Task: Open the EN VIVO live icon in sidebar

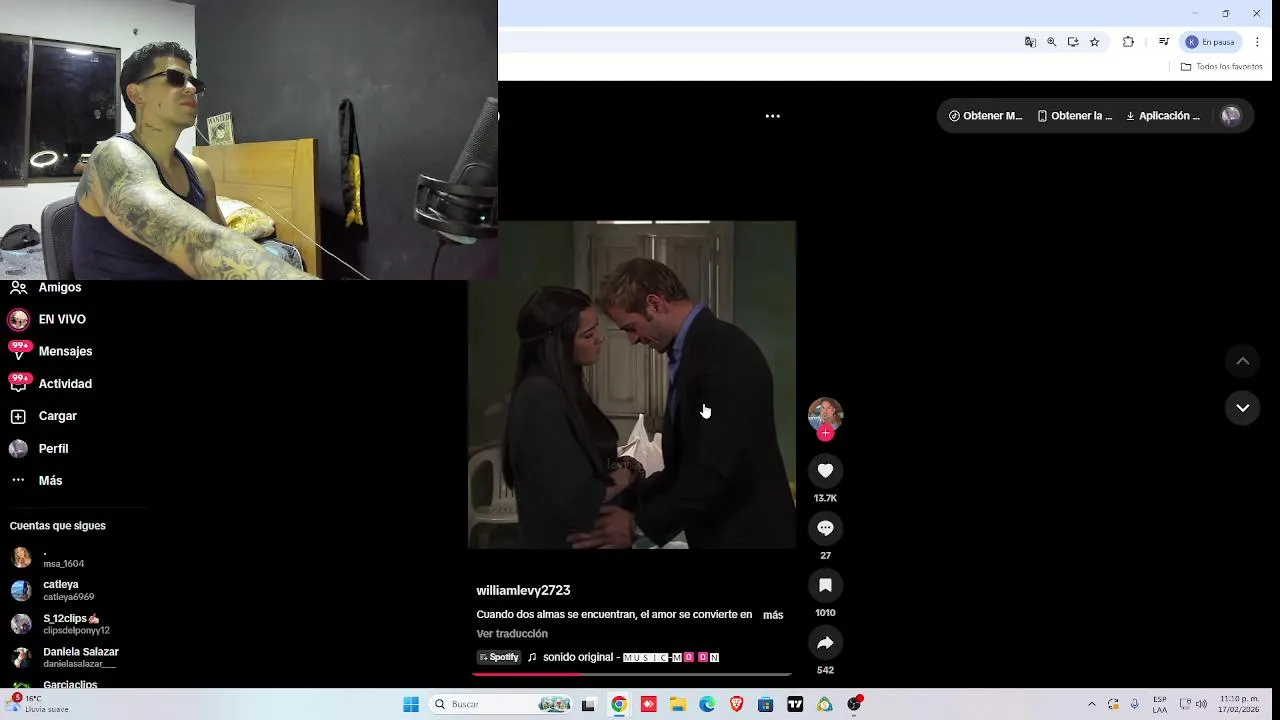Action: point(18,319)
